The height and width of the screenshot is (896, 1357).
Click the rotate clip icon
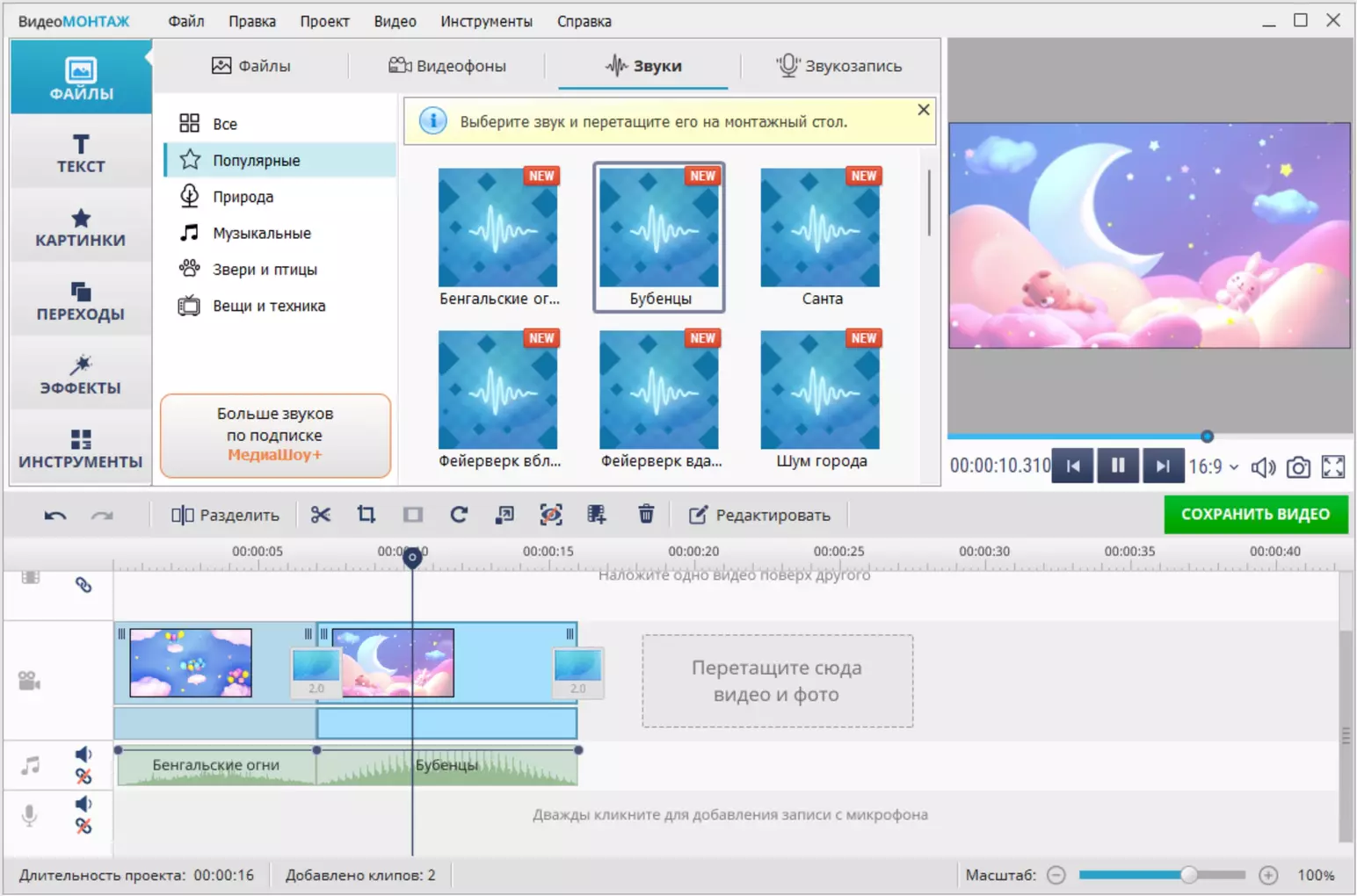coord(459,515)
